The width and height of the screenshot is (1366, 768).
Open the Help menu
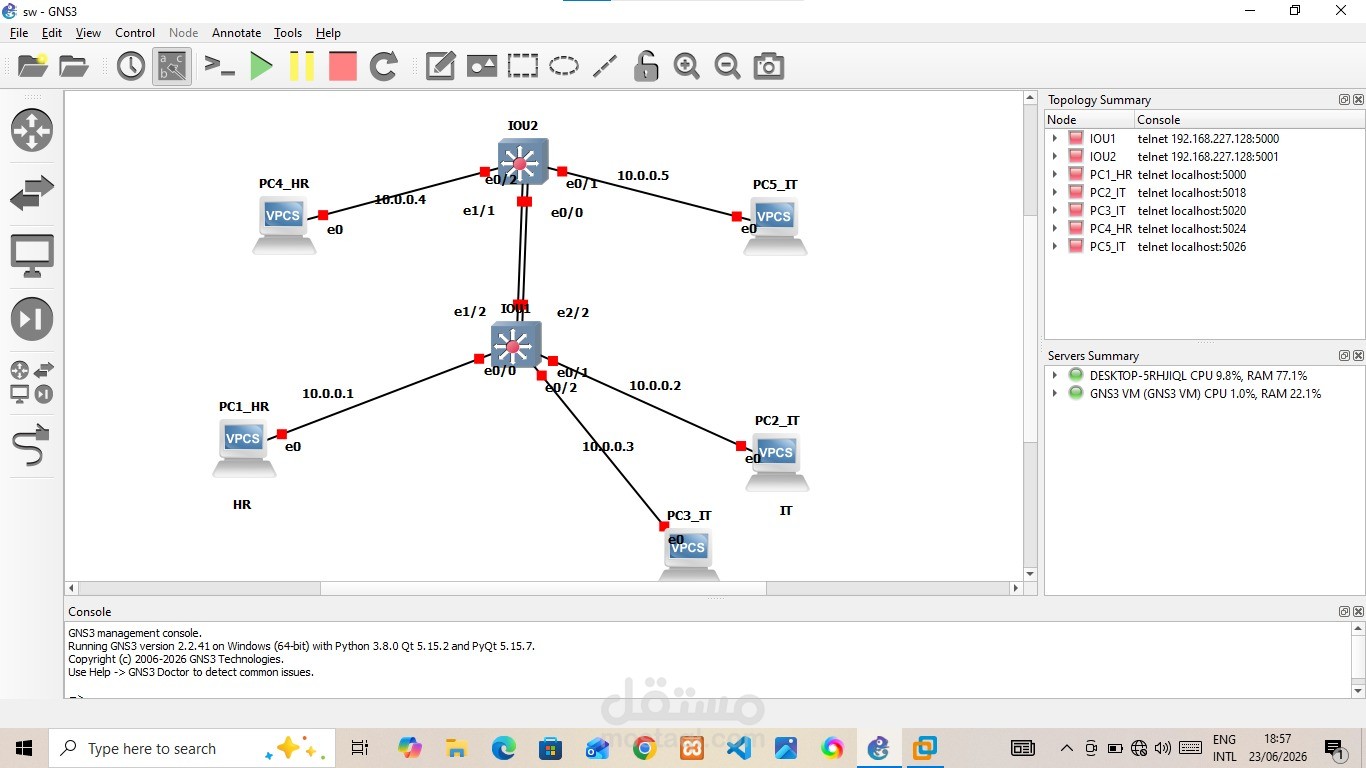[328, 33]
